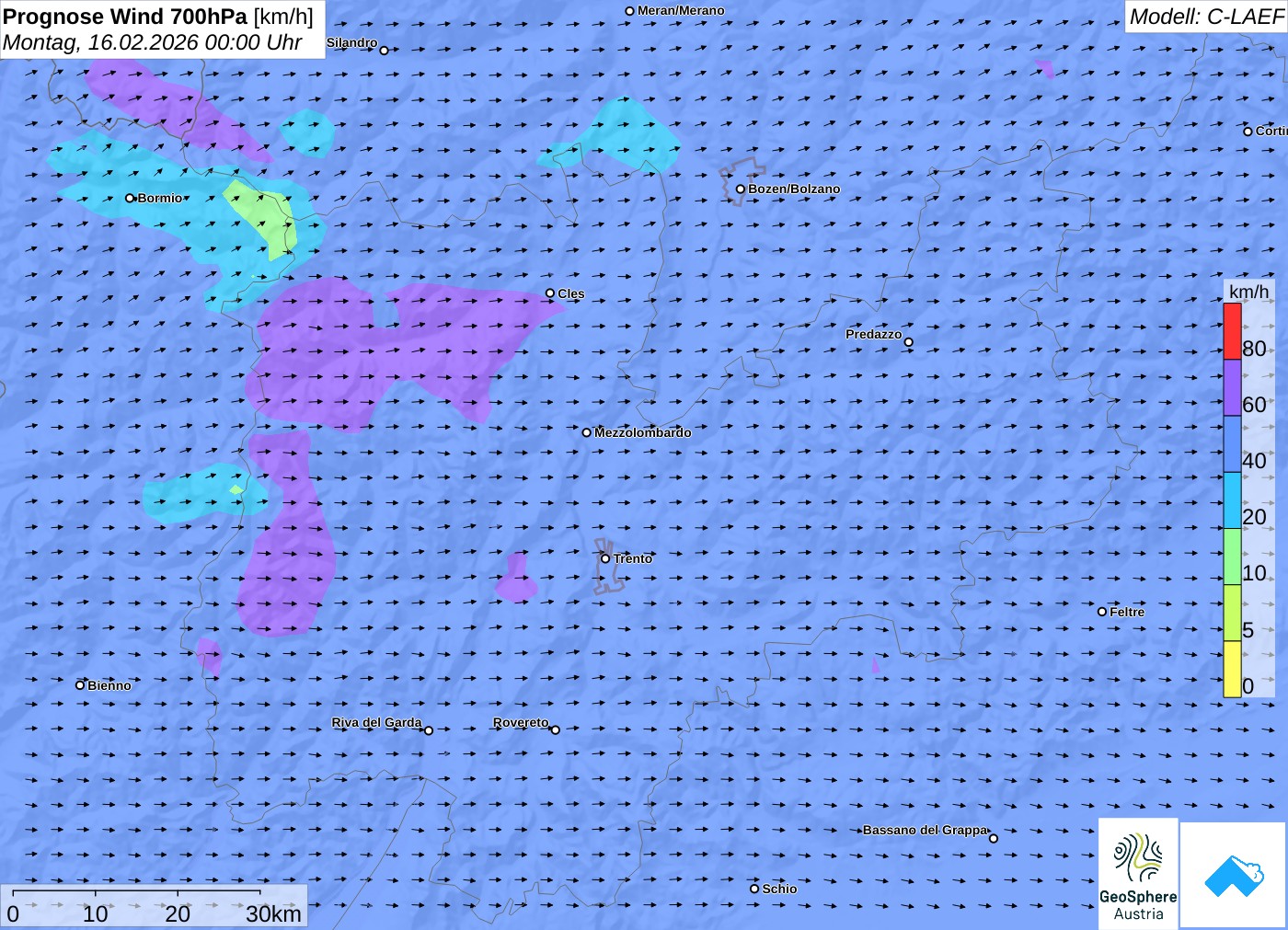Select the Bienno city marker
Screen dimensions: 1288x930
coord(80,685)
